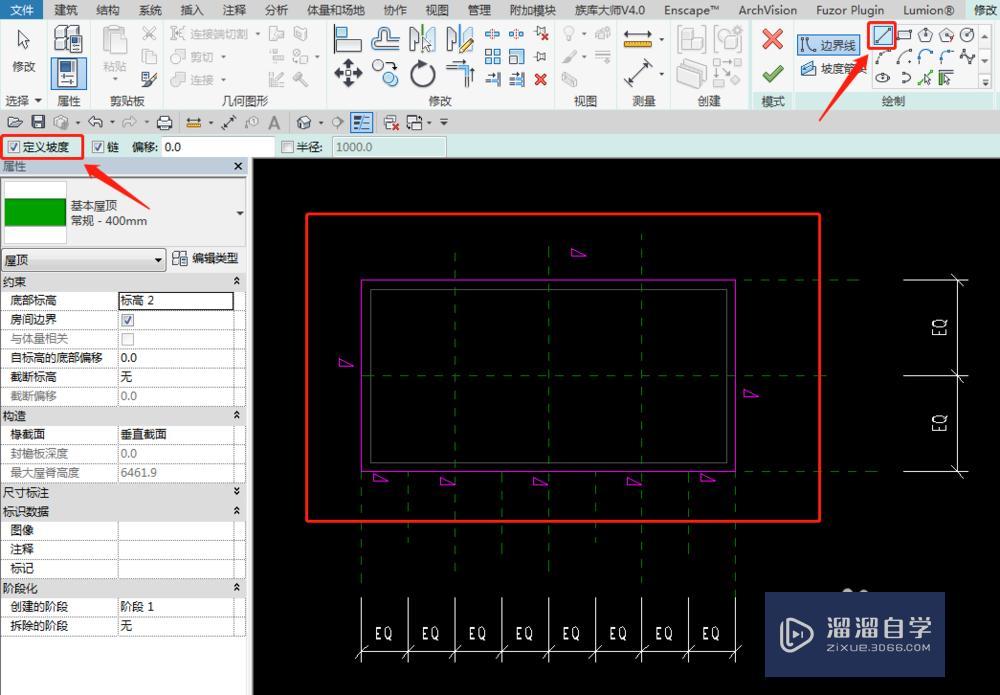Collapse the 标识数据 section
Image resolution: width=1000 pixels, height=695 pixels.
[x=237, y=511]
